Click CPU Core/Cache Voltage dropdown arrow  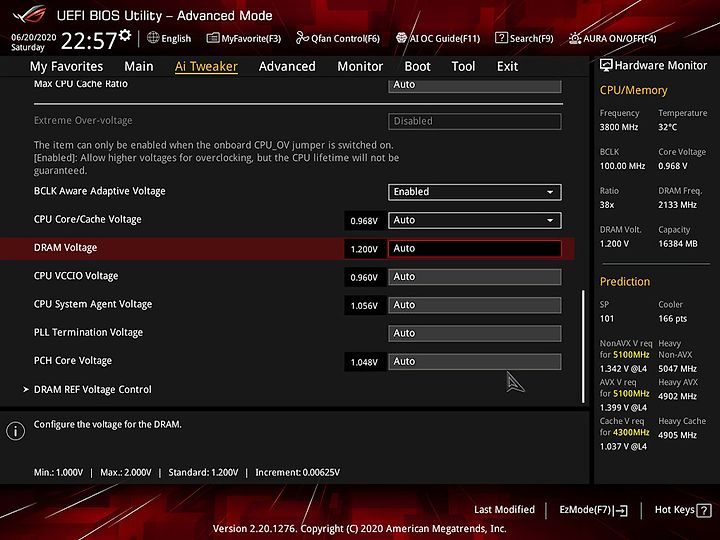point(550,220)
